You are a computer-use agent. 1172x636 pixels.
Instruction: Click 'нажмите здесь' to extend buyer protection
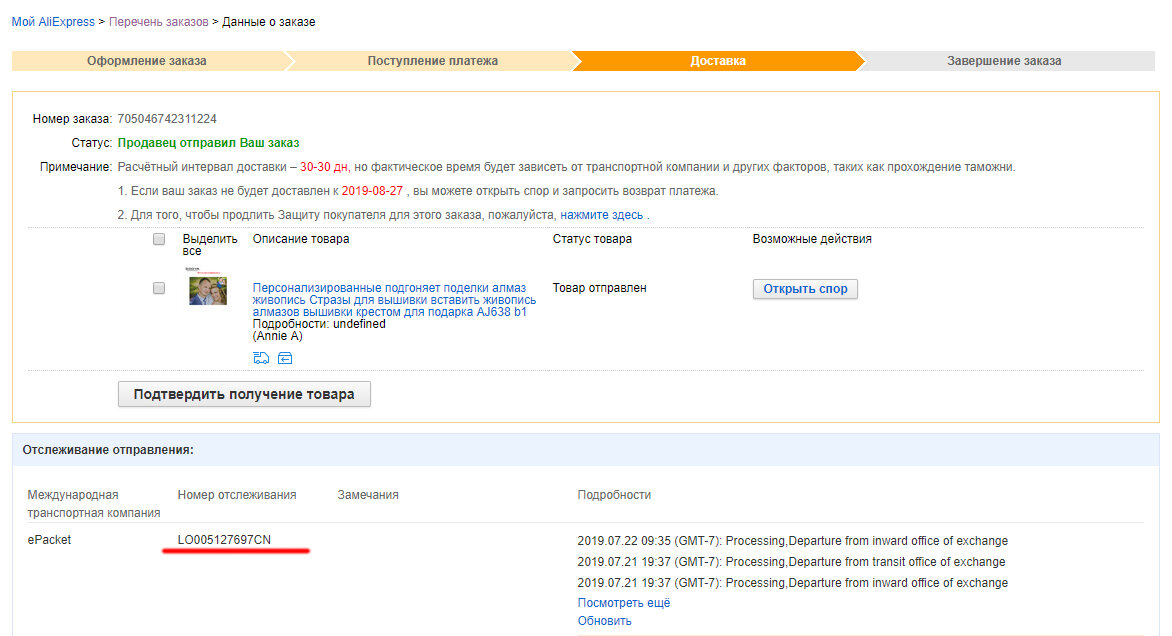601,214
